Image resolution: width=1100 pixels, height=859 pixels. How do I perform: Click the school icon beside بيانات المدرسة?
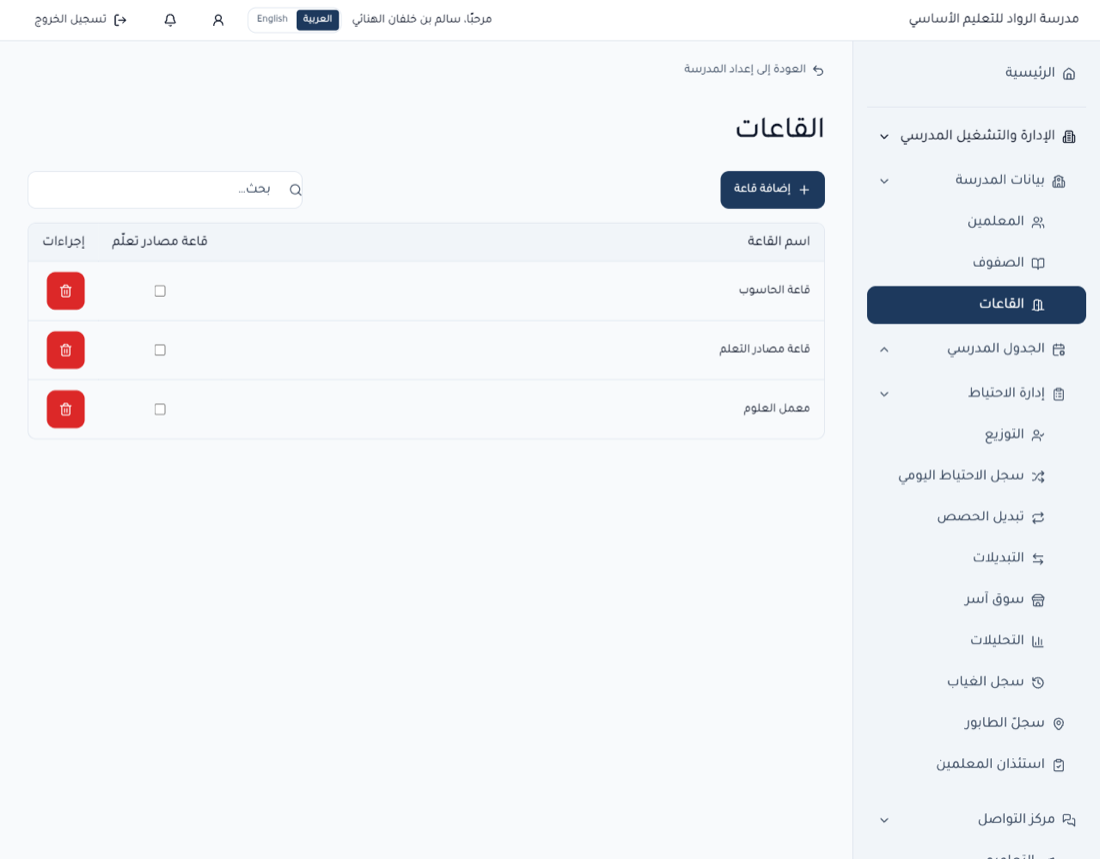tap(1059, 181)
